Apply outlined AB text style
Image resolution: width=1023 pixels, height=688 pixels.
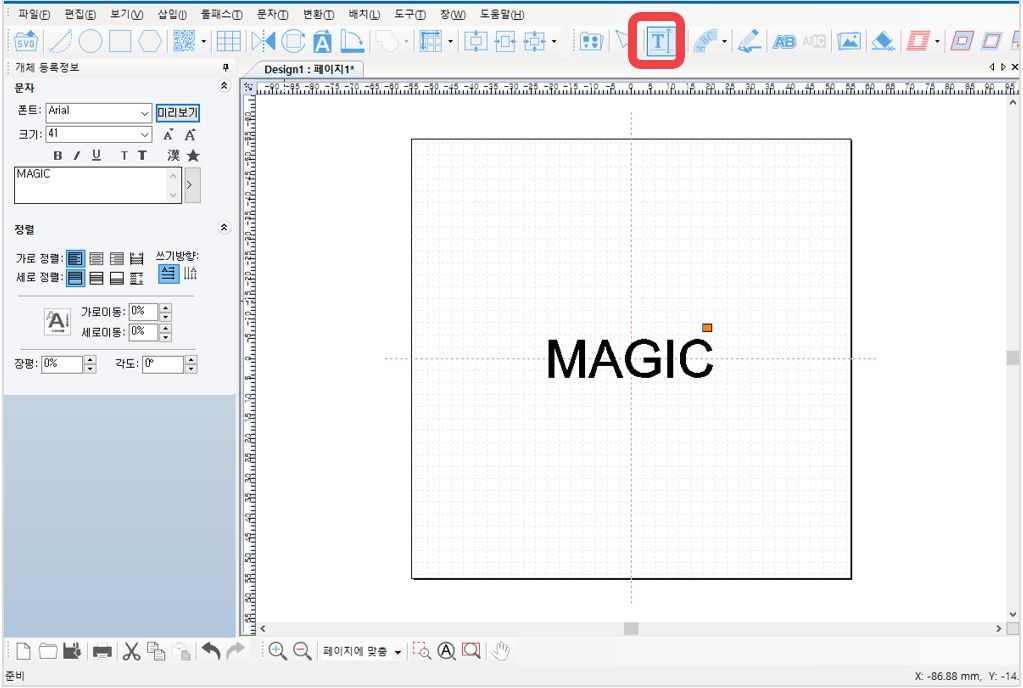click(784, 42)
